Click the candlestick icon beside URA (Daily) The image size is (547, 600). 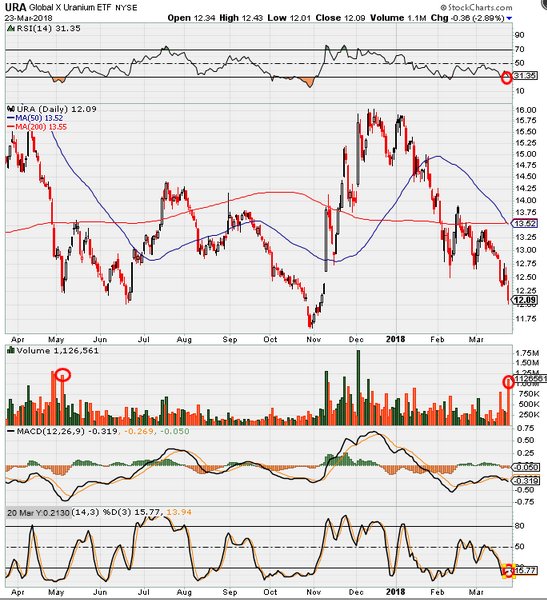click(x=11, y=109)
